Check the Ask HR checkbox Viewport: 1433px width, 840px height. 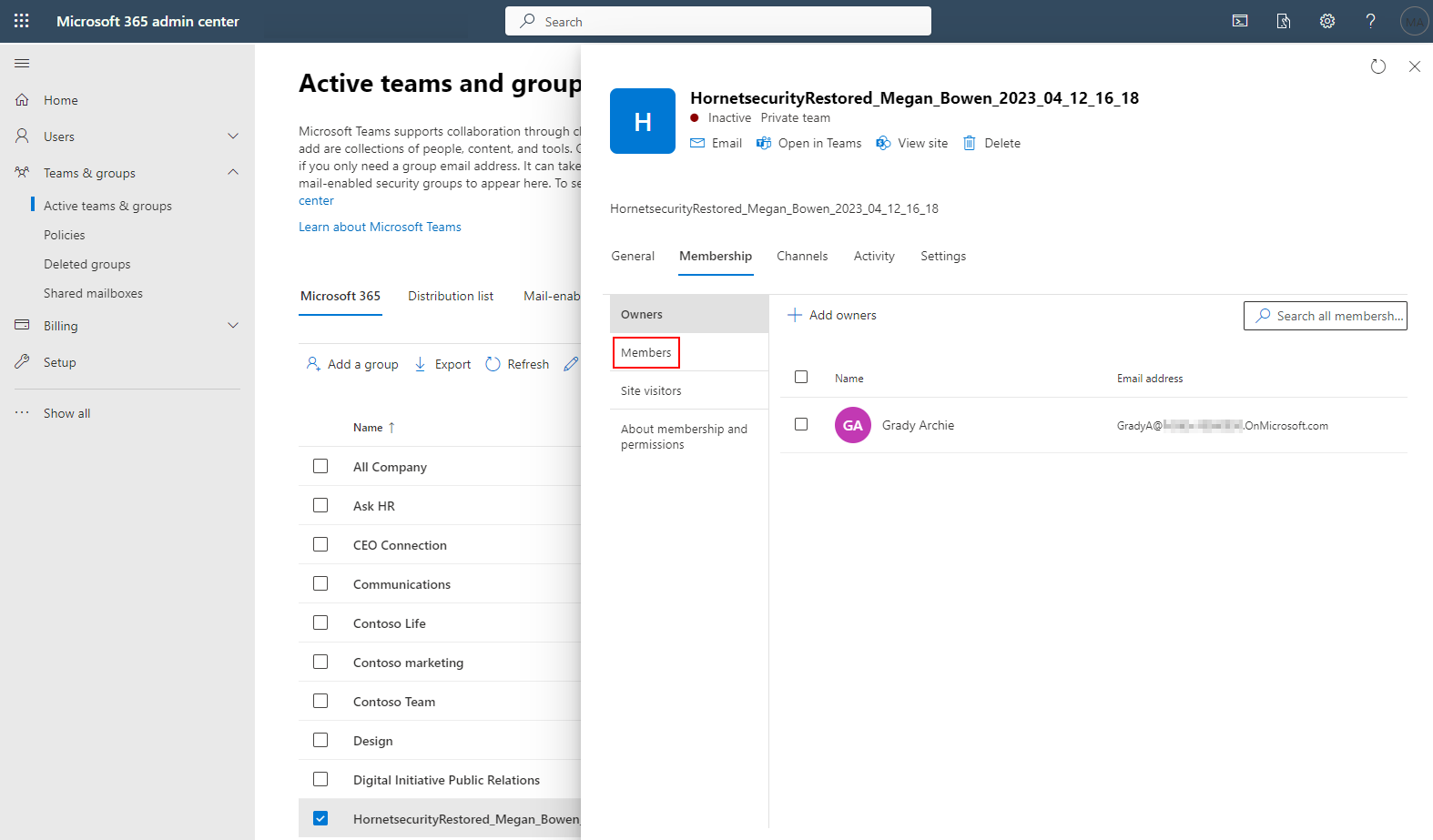pos(320,505)
